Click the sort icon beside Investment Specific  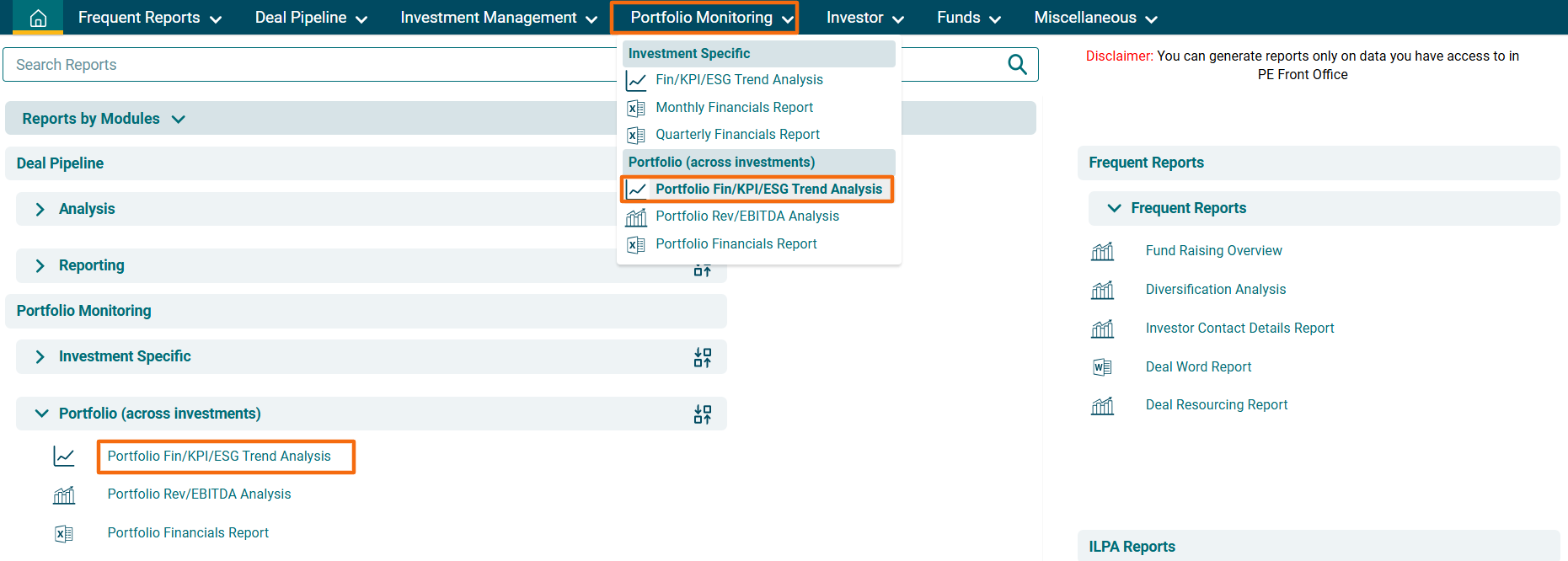pos(702,357)
